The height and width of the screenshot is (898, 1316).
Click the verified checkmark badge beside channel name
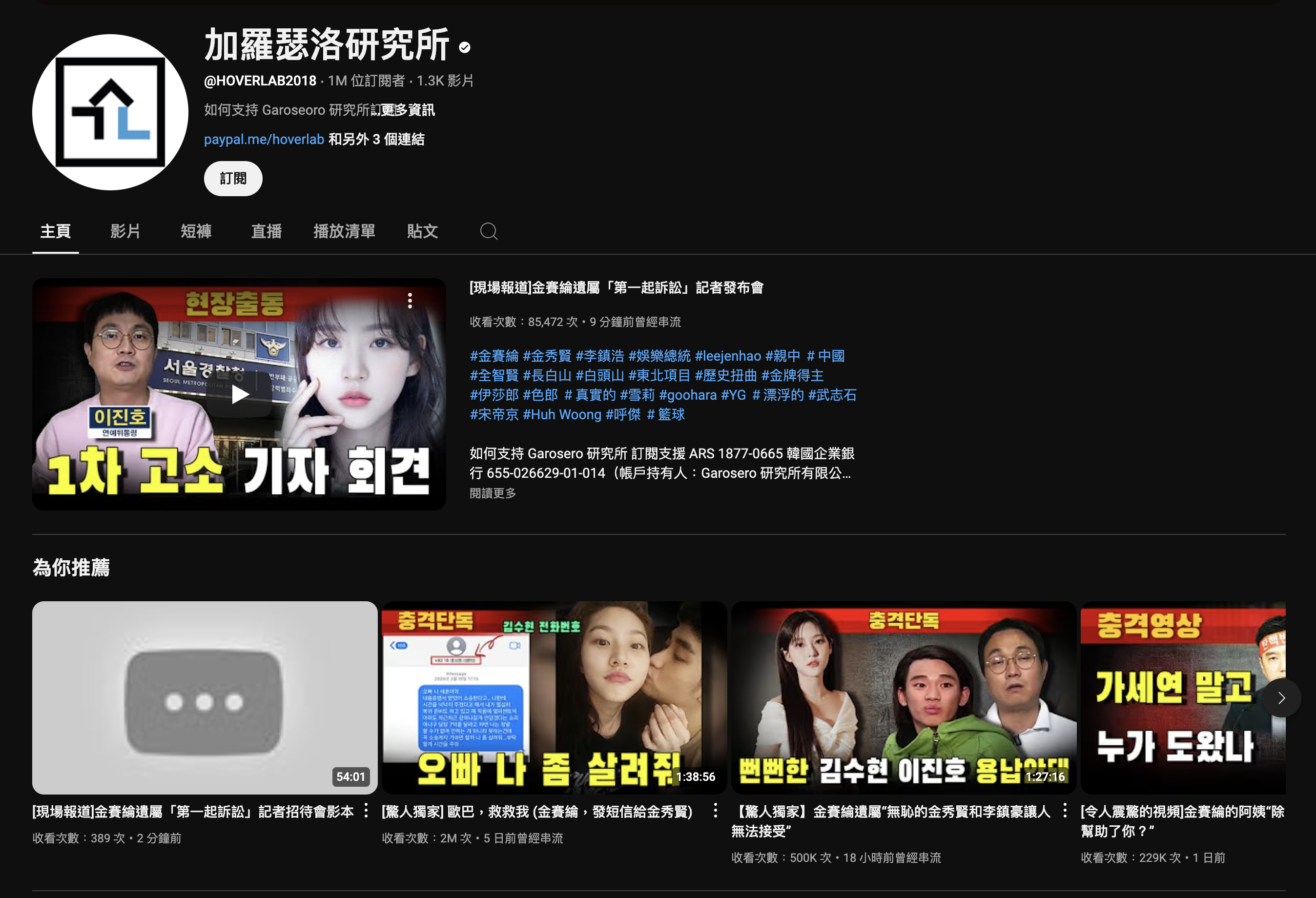pyautogui.click(x=465, y=47)
